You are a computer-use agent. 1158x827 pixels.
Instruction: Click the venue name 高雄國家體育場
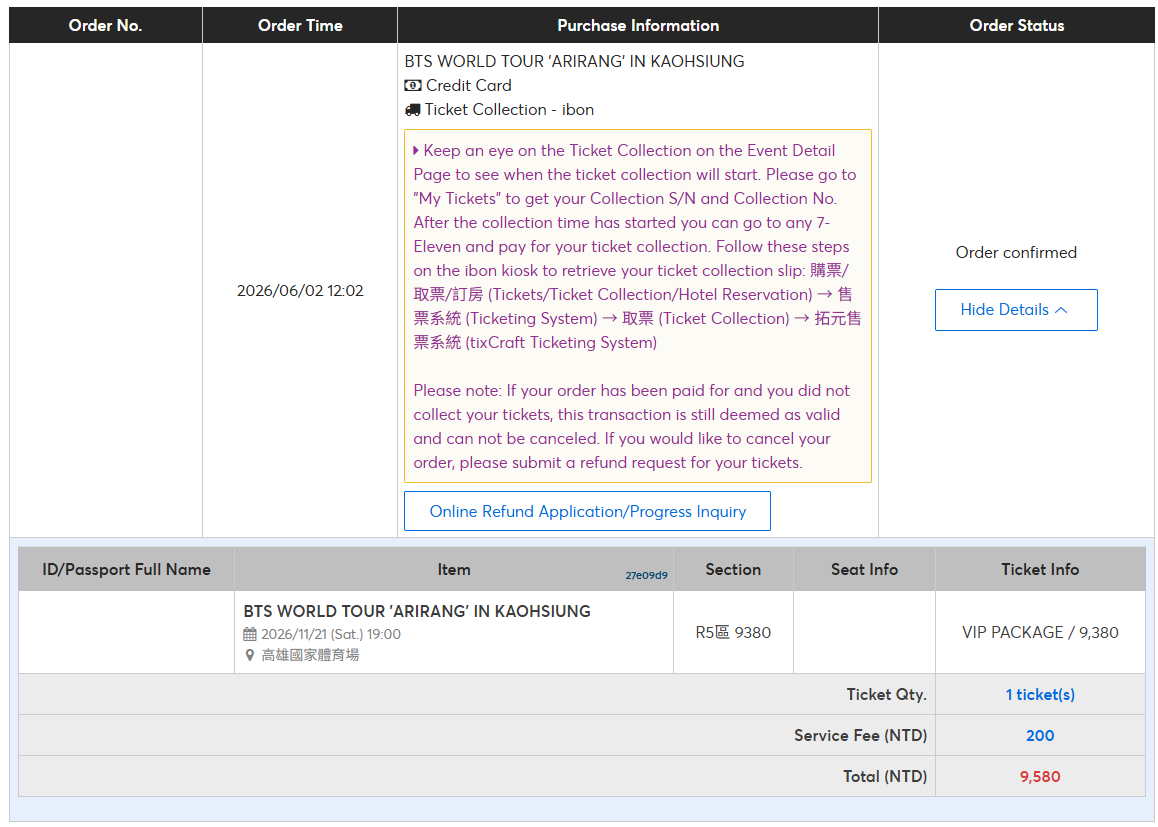click(x=310, y=655)
